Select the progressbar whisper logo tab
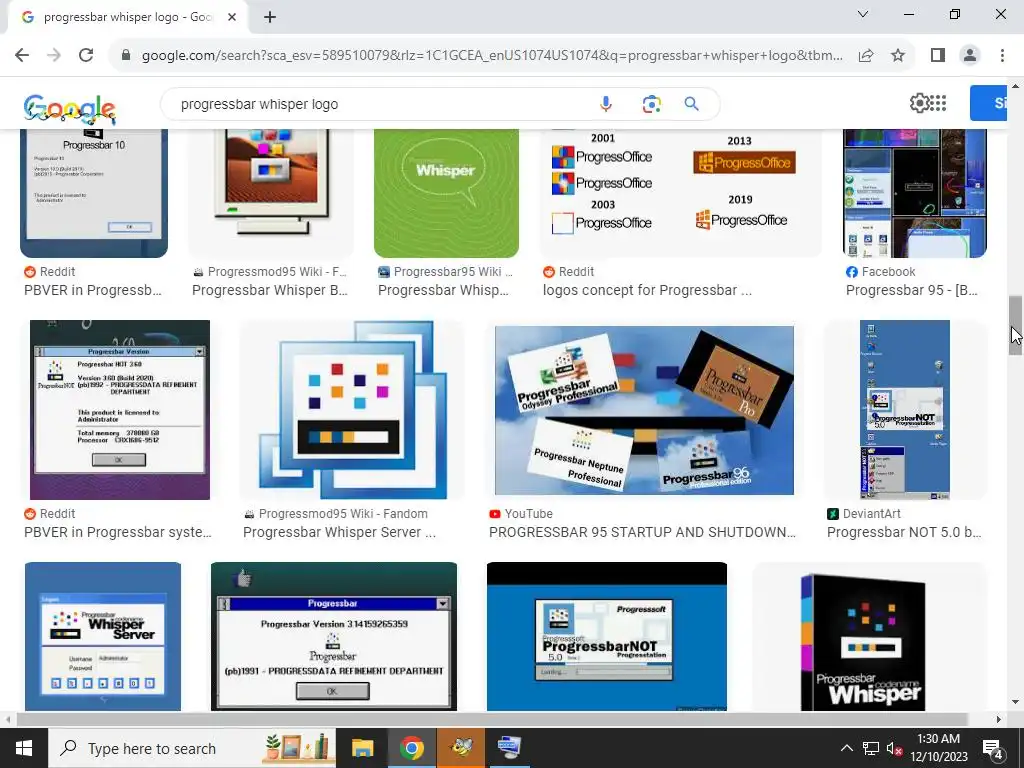The height and width of the screenshot is (768, 1024). coord(127,17)
